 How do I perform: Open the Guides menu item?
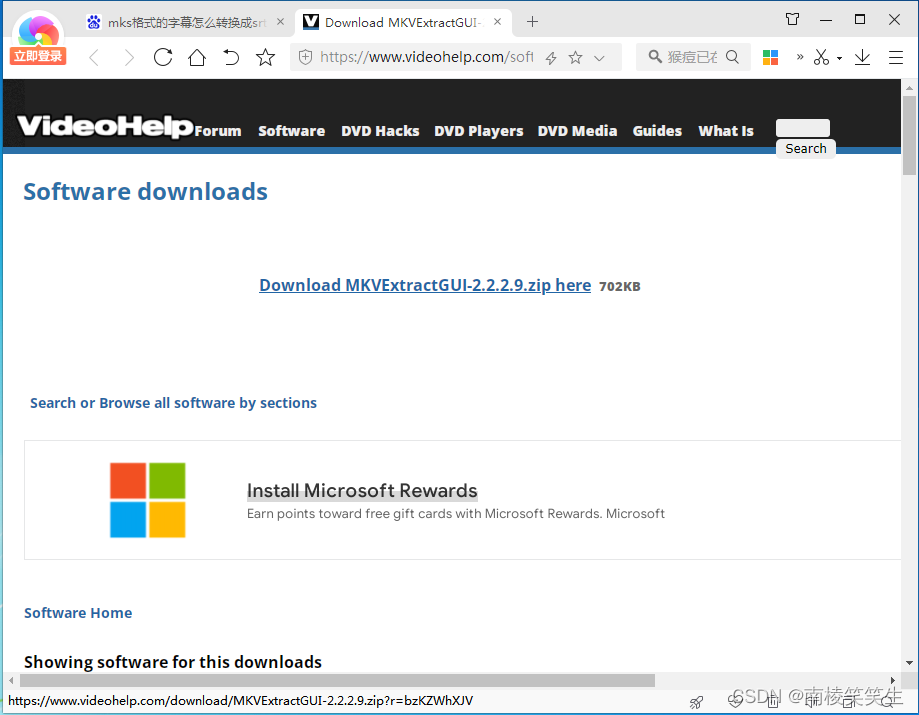pyautogui.click(x=657, y=131)
